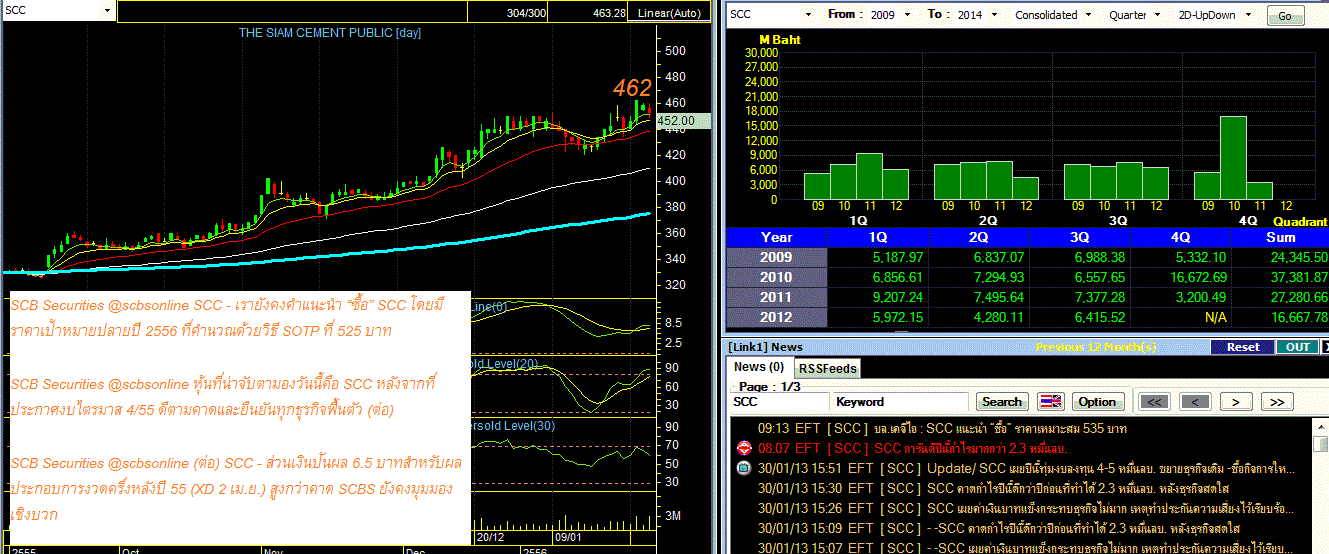Select the 2011 year row label

776,297
